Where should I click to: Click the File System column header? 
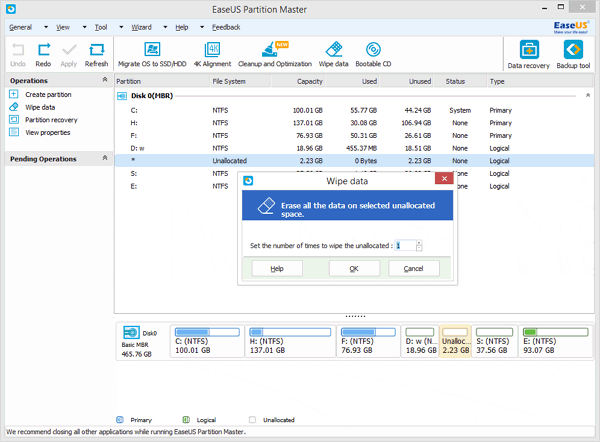pos(240,81)
